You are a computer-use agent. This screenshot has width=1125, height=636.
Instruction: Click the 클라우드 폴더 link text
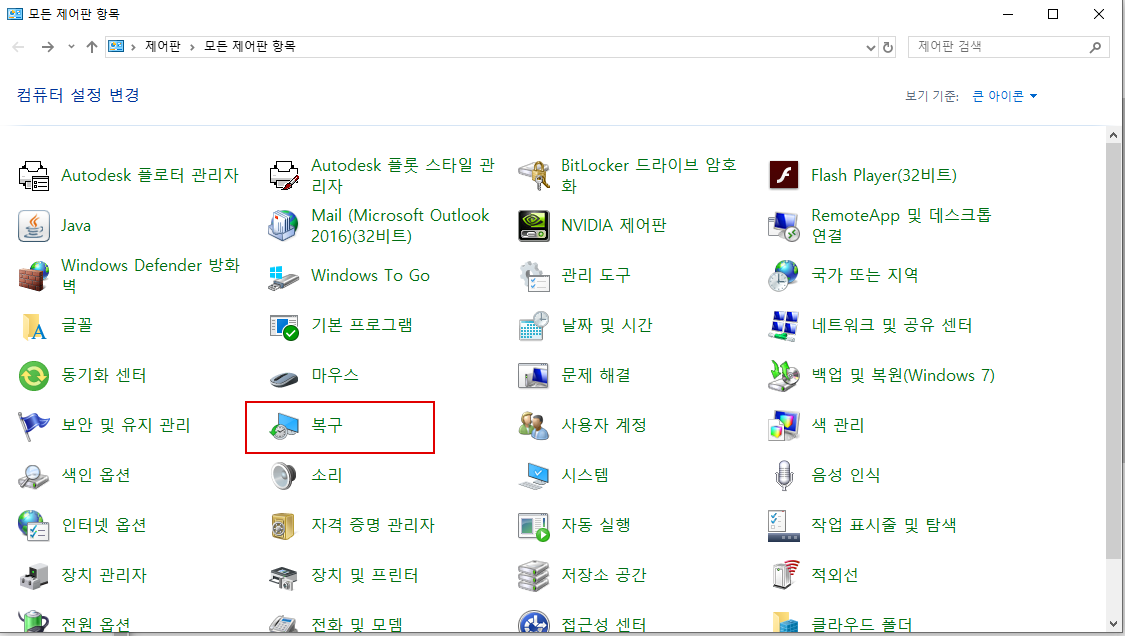pyautogui.click(x=861, y=625)
